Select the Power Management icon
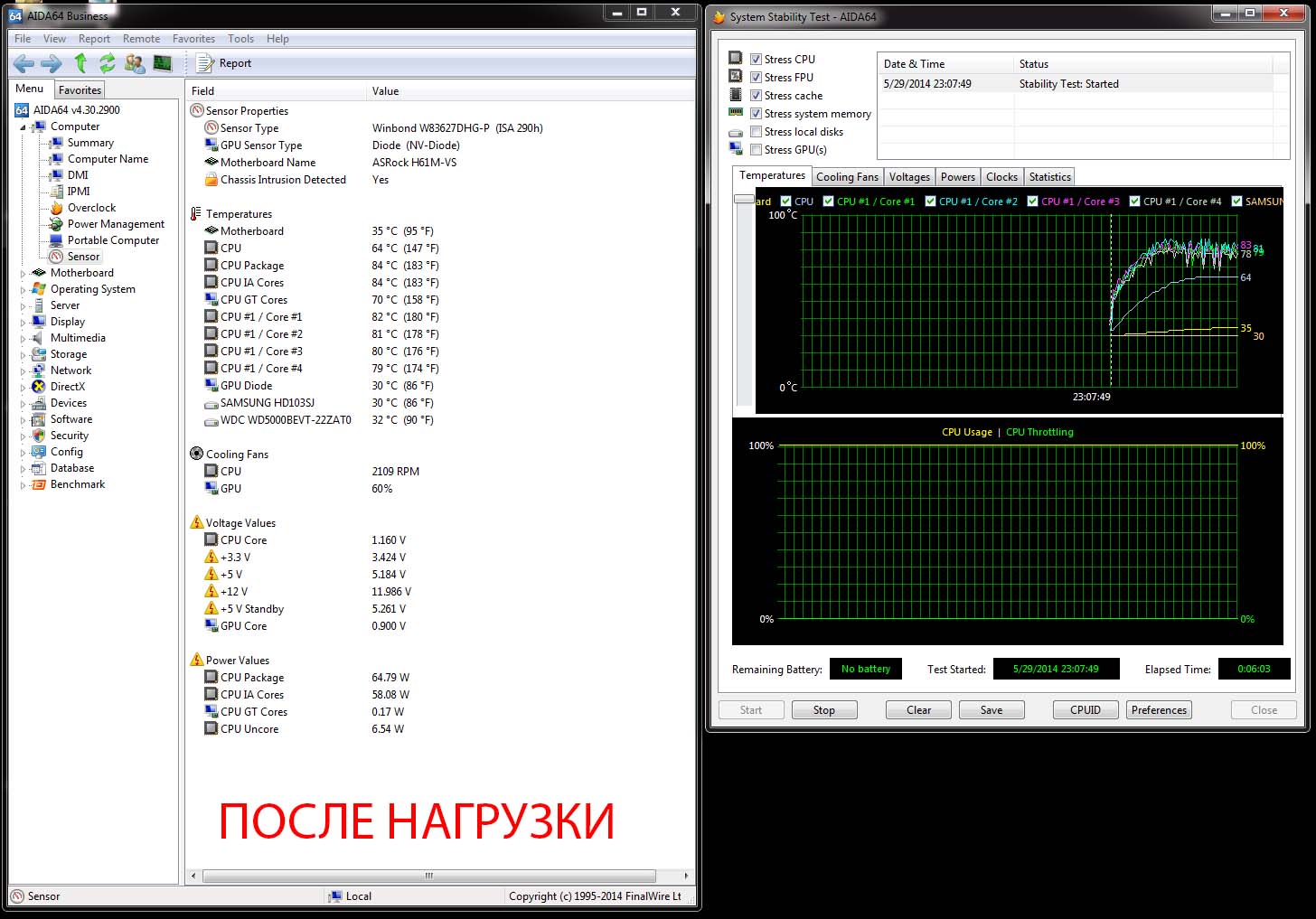 [57, 224]
